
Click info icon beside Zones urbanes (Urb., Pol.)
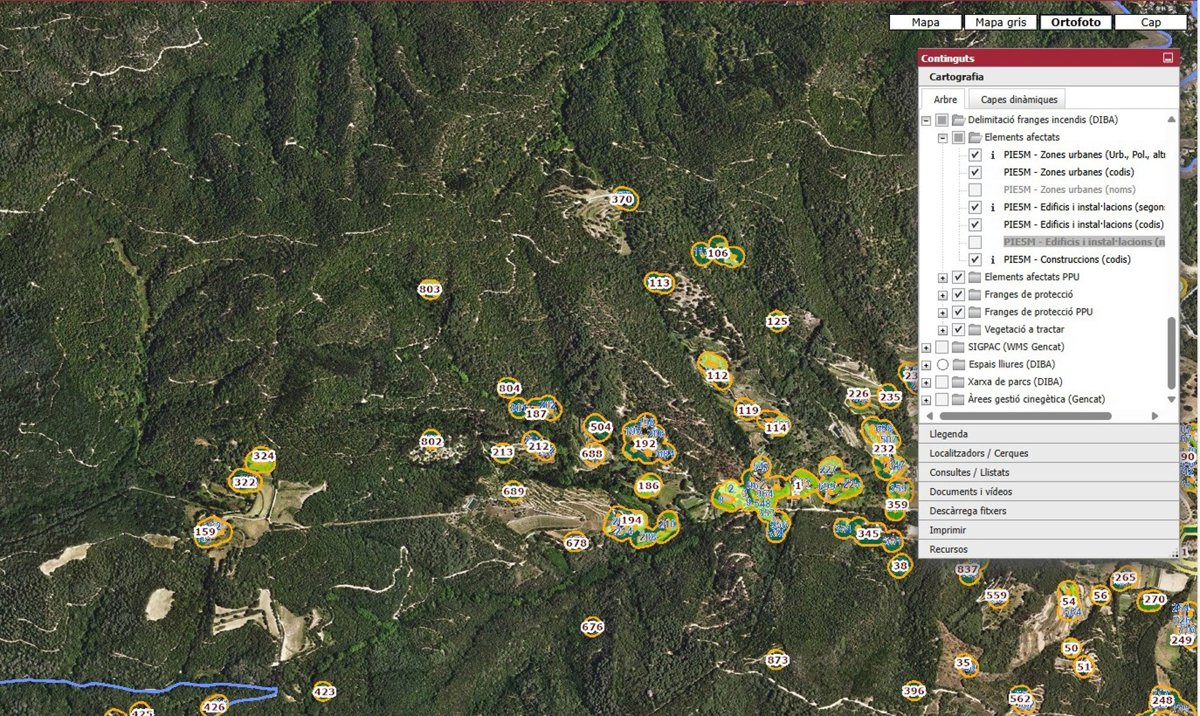pyautogui.click(x=992, y=155)
